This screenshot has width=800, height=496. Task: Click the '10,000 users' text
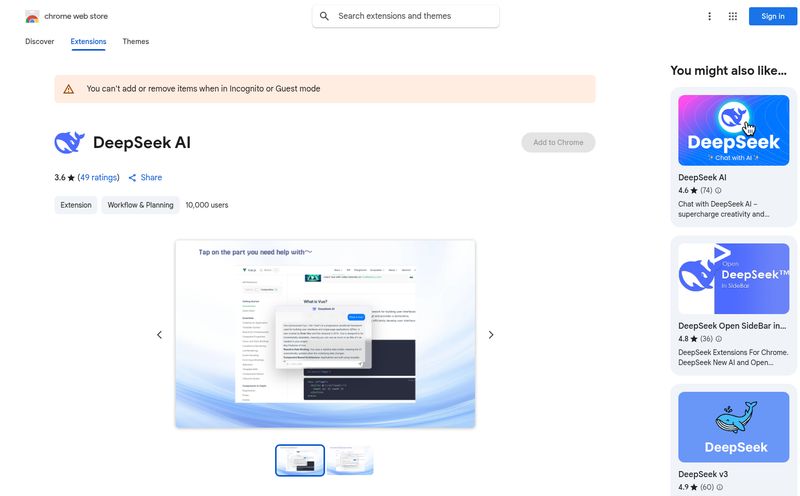(207, 205)
